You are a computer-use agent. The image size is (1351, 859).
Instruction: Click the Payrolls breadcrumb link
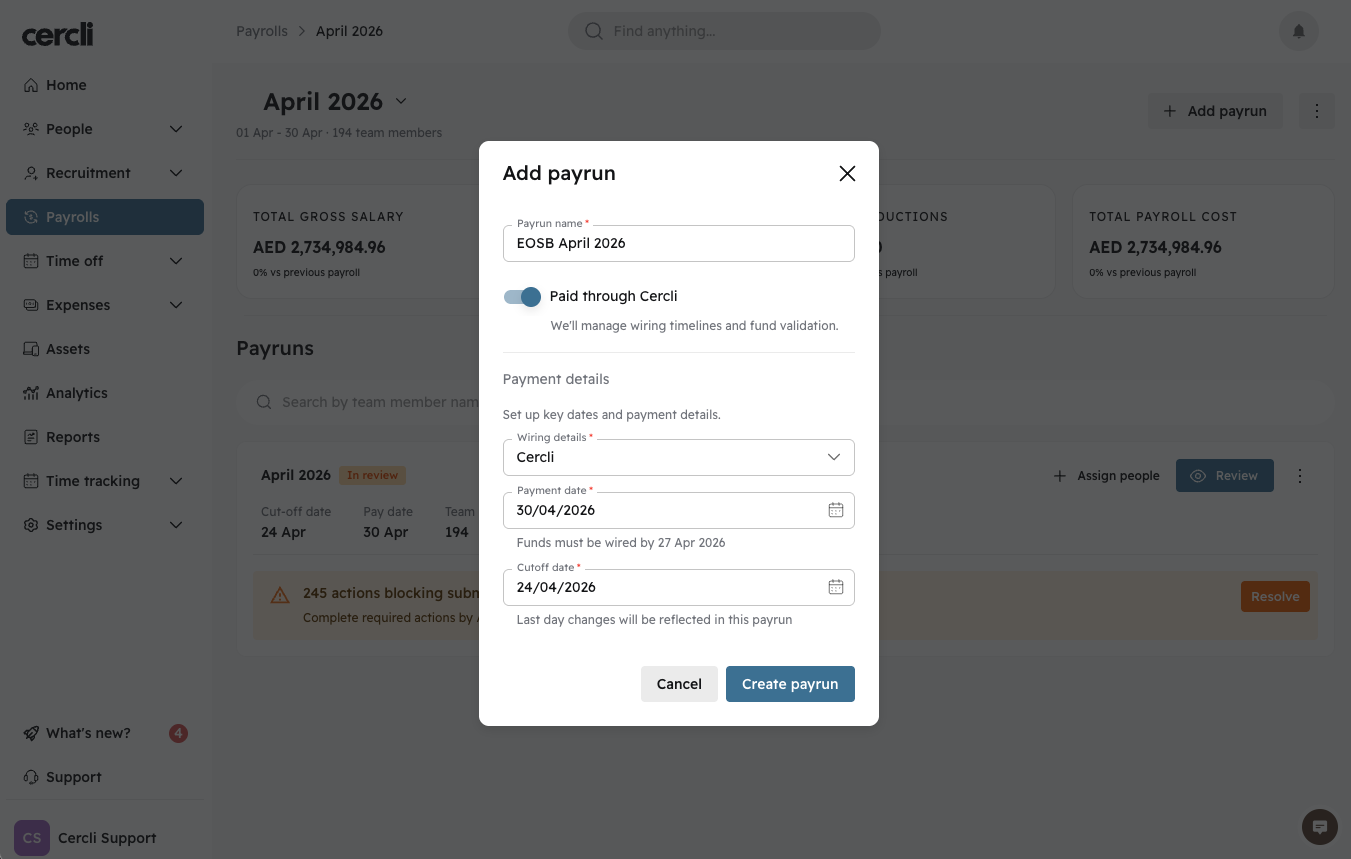(262, 31)
